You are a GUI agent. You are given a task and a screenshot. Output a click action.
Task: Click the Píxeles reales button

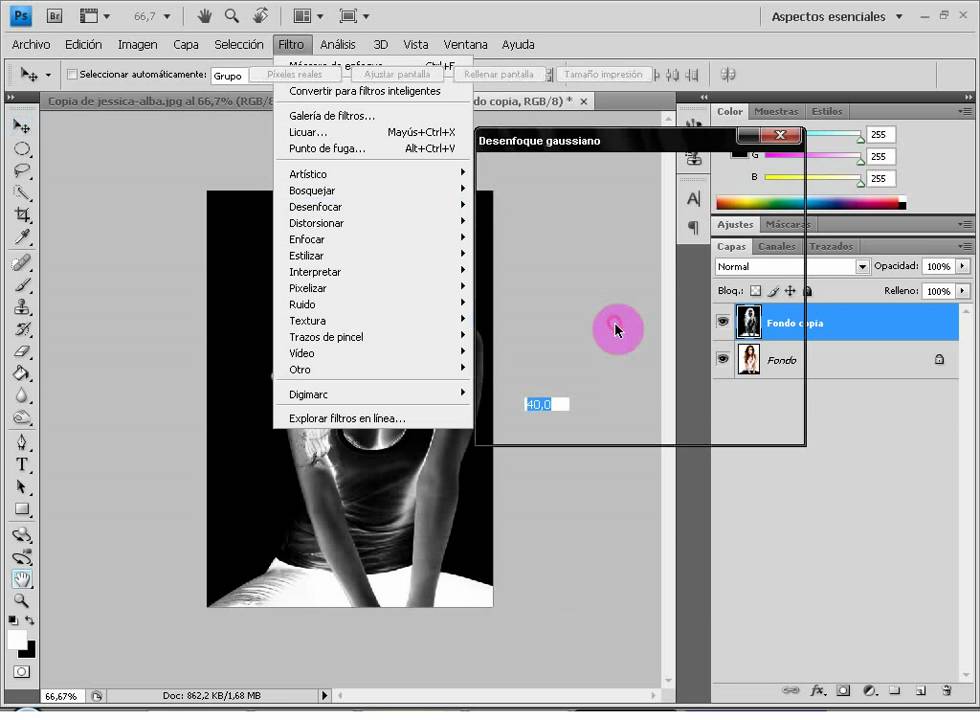[x=294, y=74]
